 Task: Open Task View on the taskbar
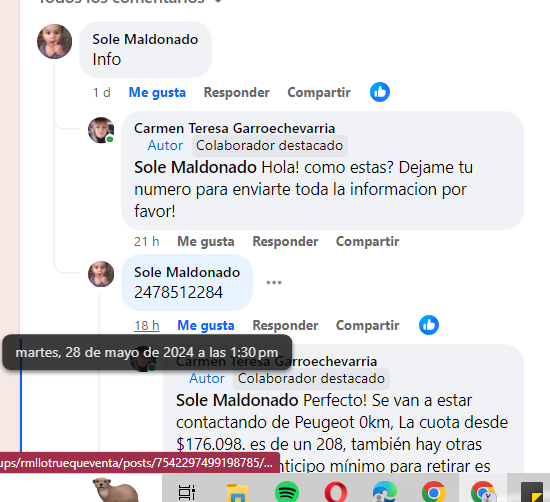click(187, 492)
